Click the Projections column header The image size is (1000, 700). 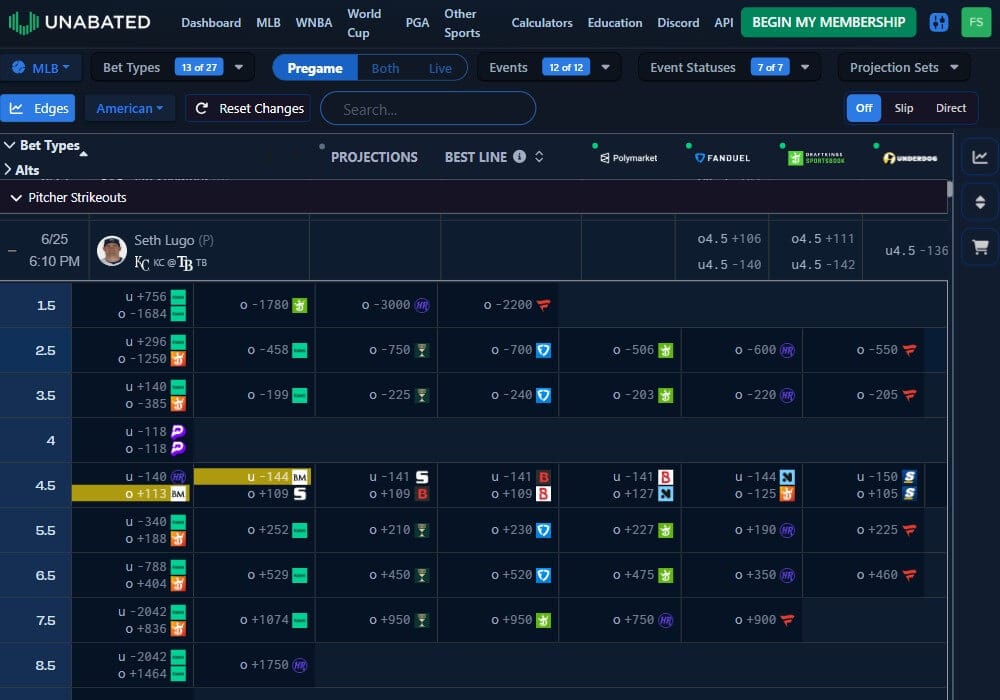pos(374,157)
